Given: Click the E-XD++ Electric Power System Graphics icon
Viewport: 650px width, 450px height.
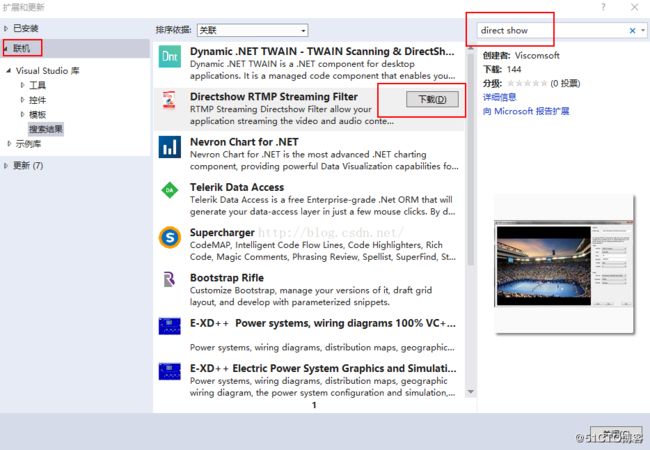Looking at the screenshot, I should (170, 371).
